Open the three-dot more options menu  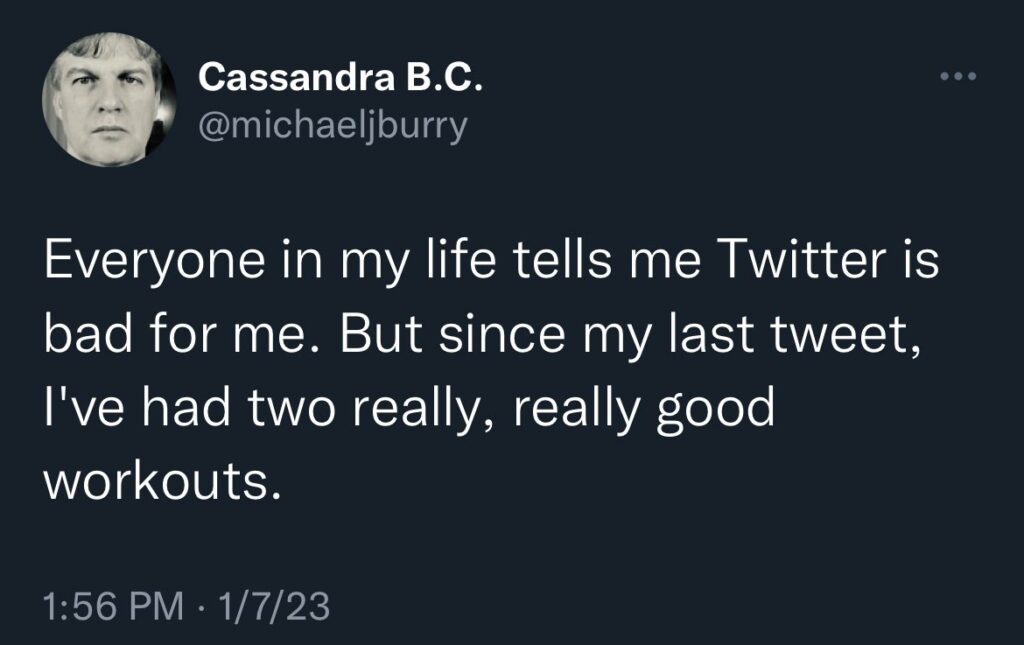tap(957, 77)
